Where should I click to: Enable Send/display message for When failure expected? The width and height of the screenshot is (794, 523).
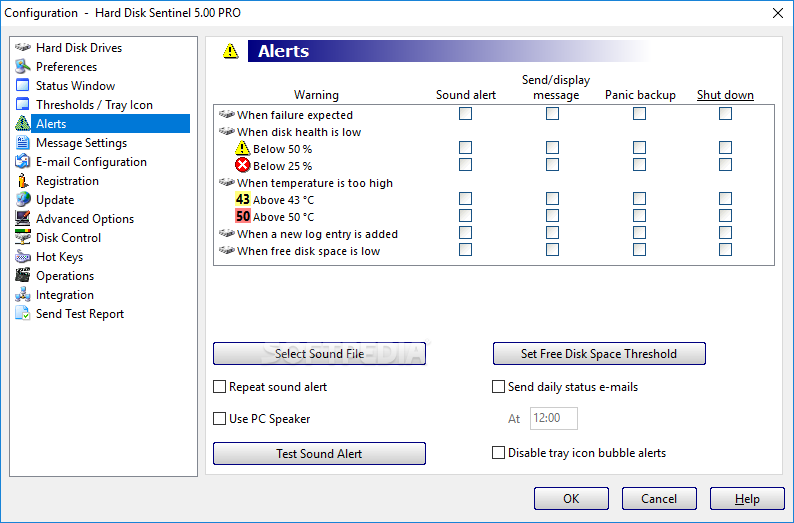(552, 113)
